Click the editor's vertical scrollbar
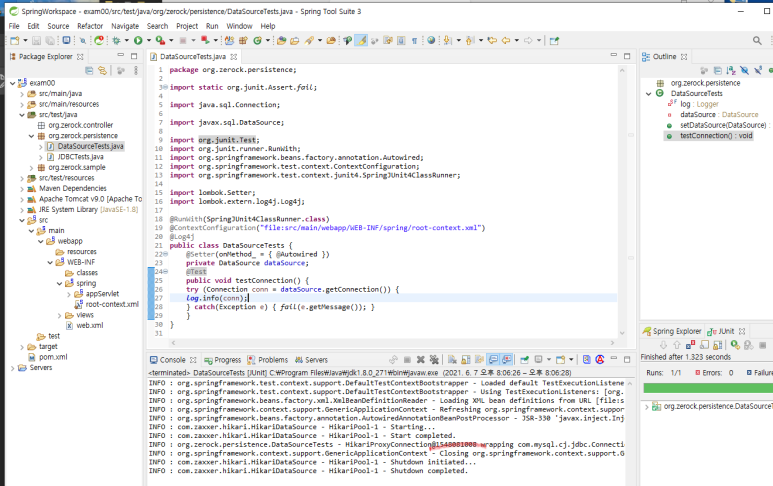The height and width of the screenshot is (486, 773). tap(622, 202)
